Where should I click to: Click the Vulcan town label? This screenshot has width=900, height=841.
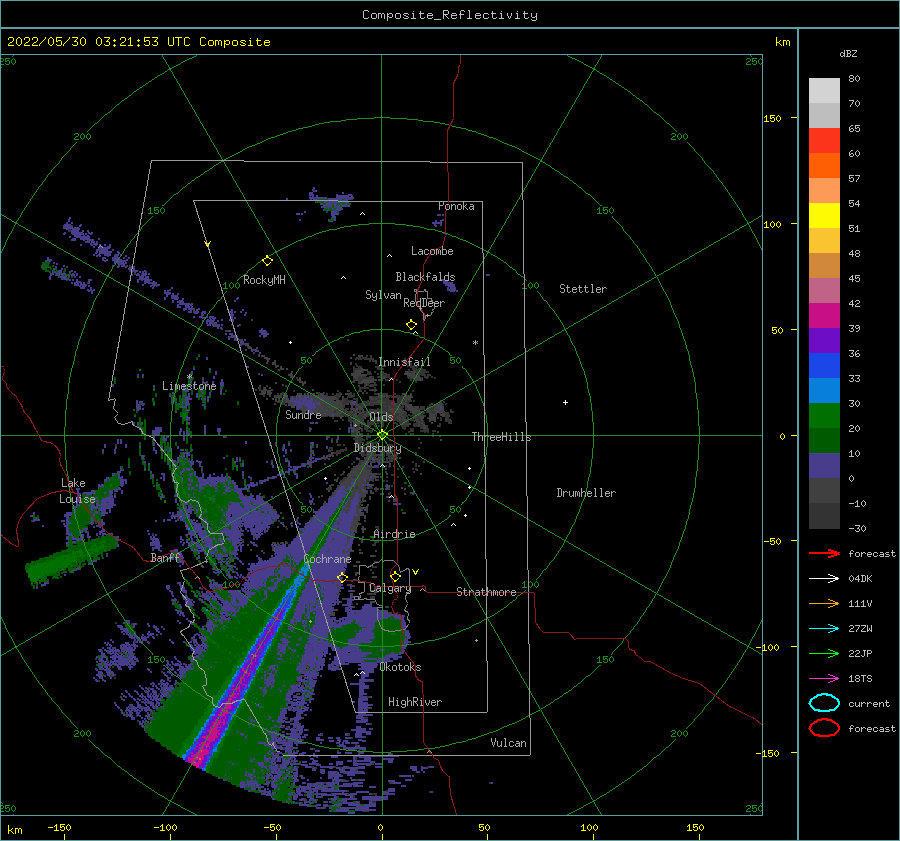508,743
